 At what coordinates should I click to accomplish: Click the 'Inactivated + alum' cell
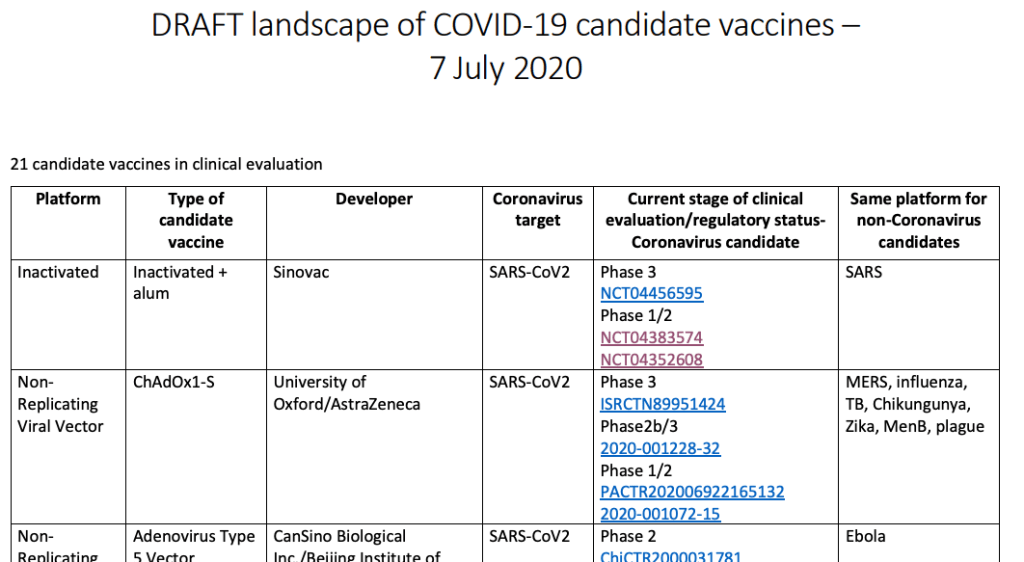coord(180,282)
